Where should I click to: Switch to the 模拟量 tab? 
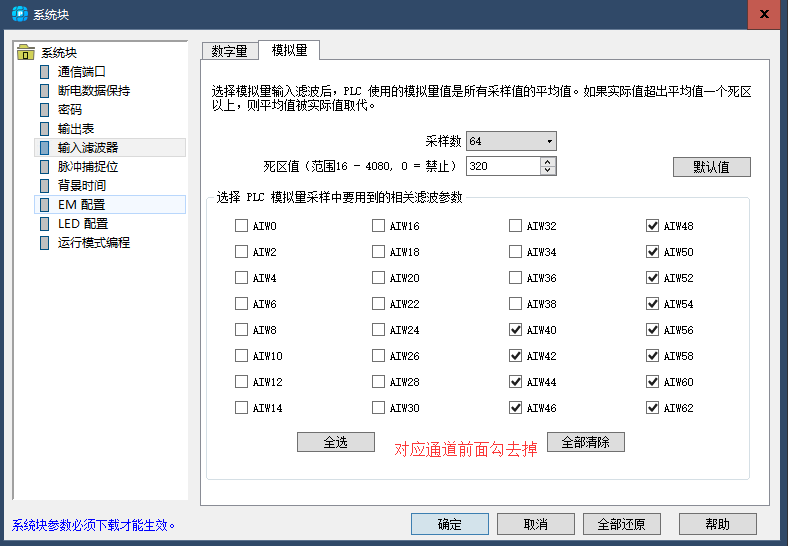tap(289, 50)
